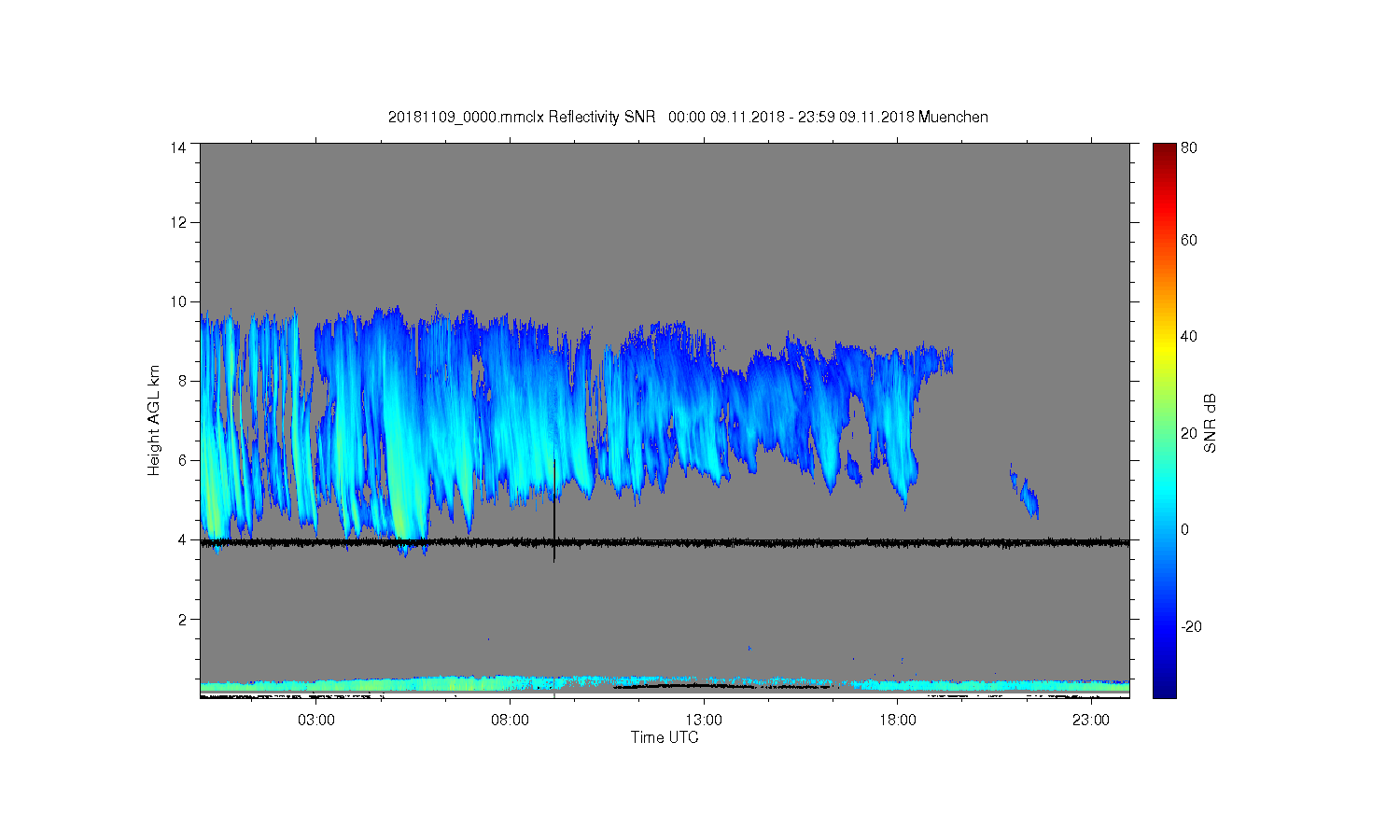Click the '10' height tick label

(x=177, y=301)
